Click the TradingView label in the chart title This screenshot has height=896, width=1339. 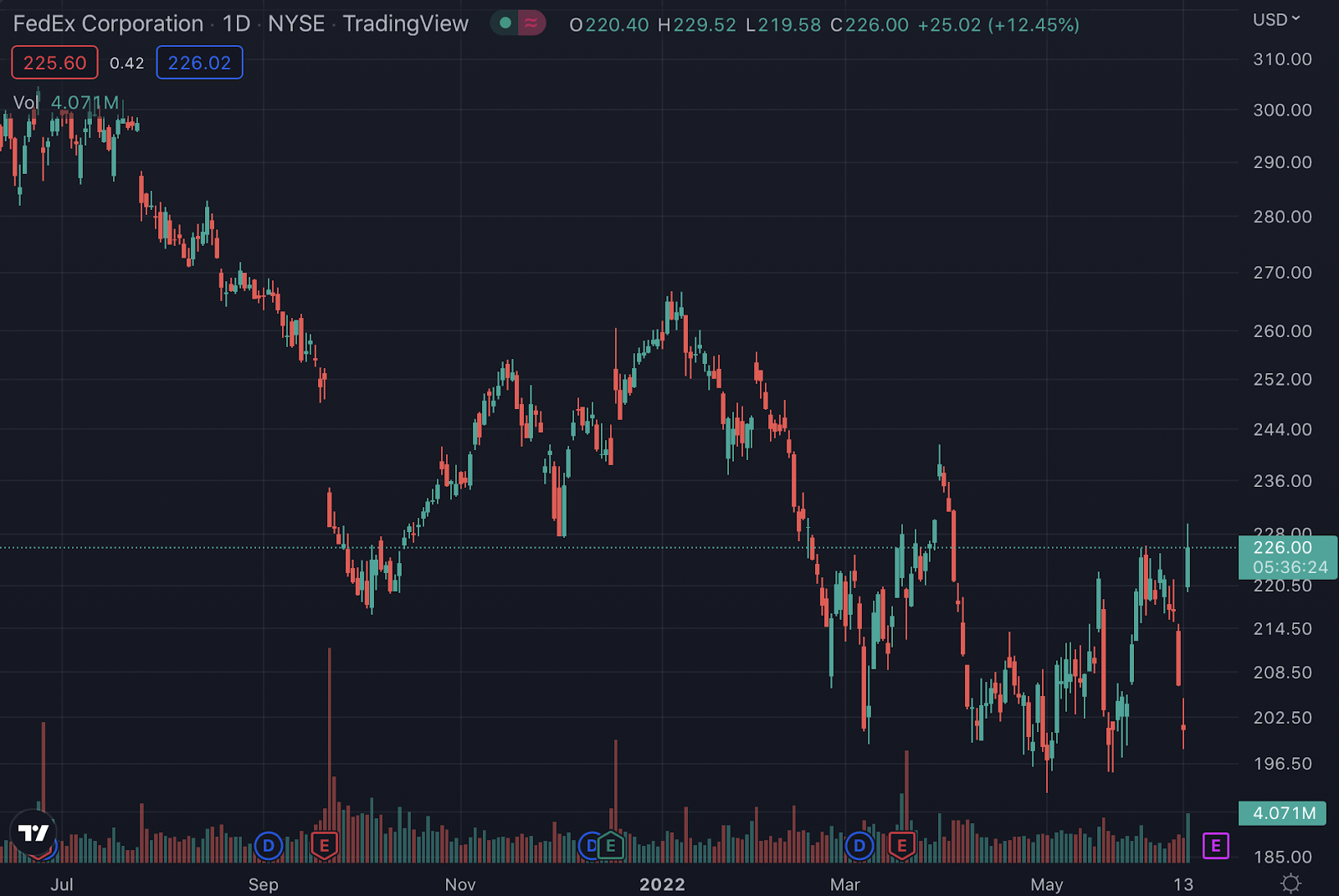[x=405, y=23]
